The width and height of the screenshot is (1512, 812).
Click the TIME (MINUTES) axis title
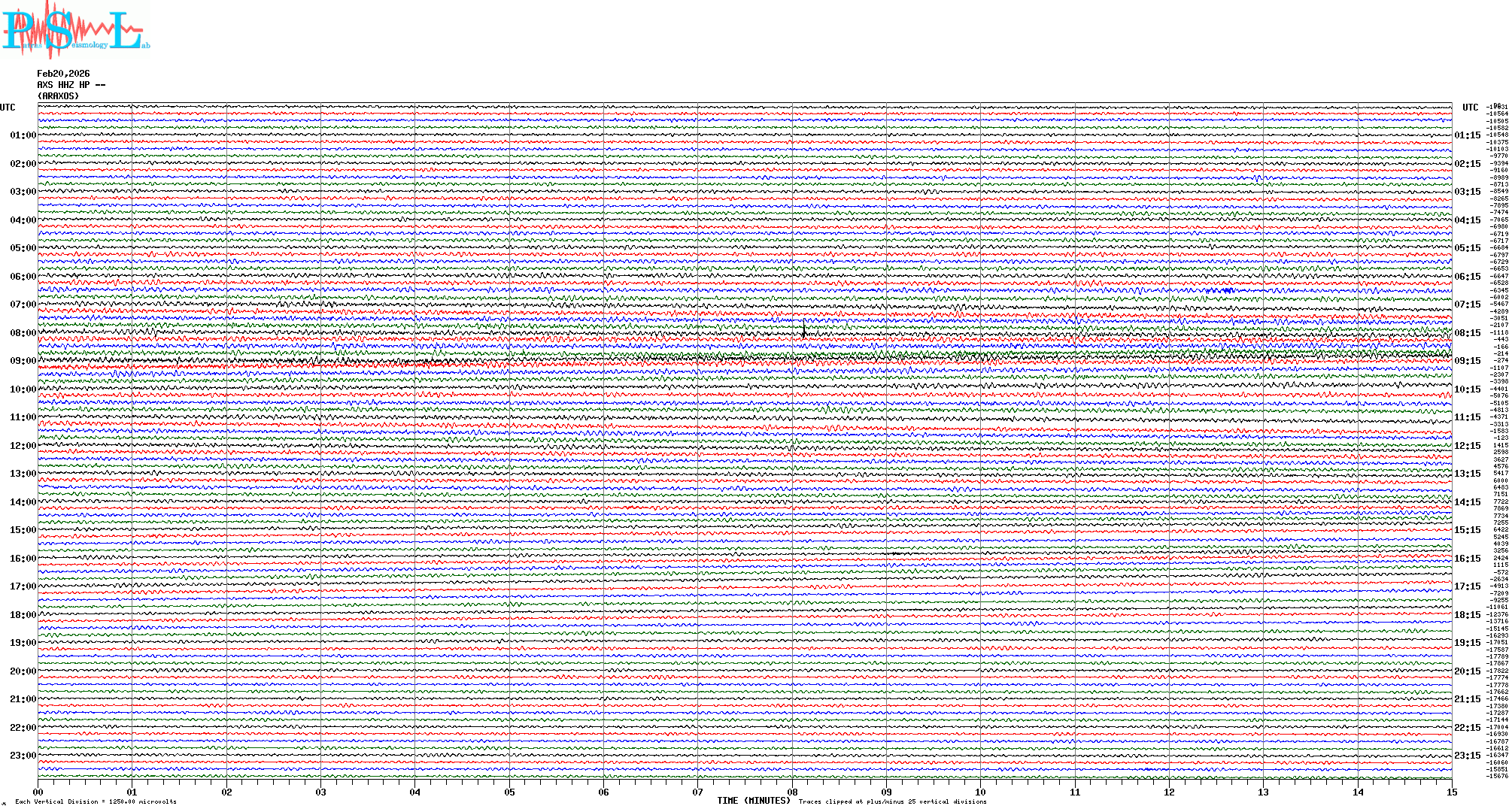click(x=754, y=801)
